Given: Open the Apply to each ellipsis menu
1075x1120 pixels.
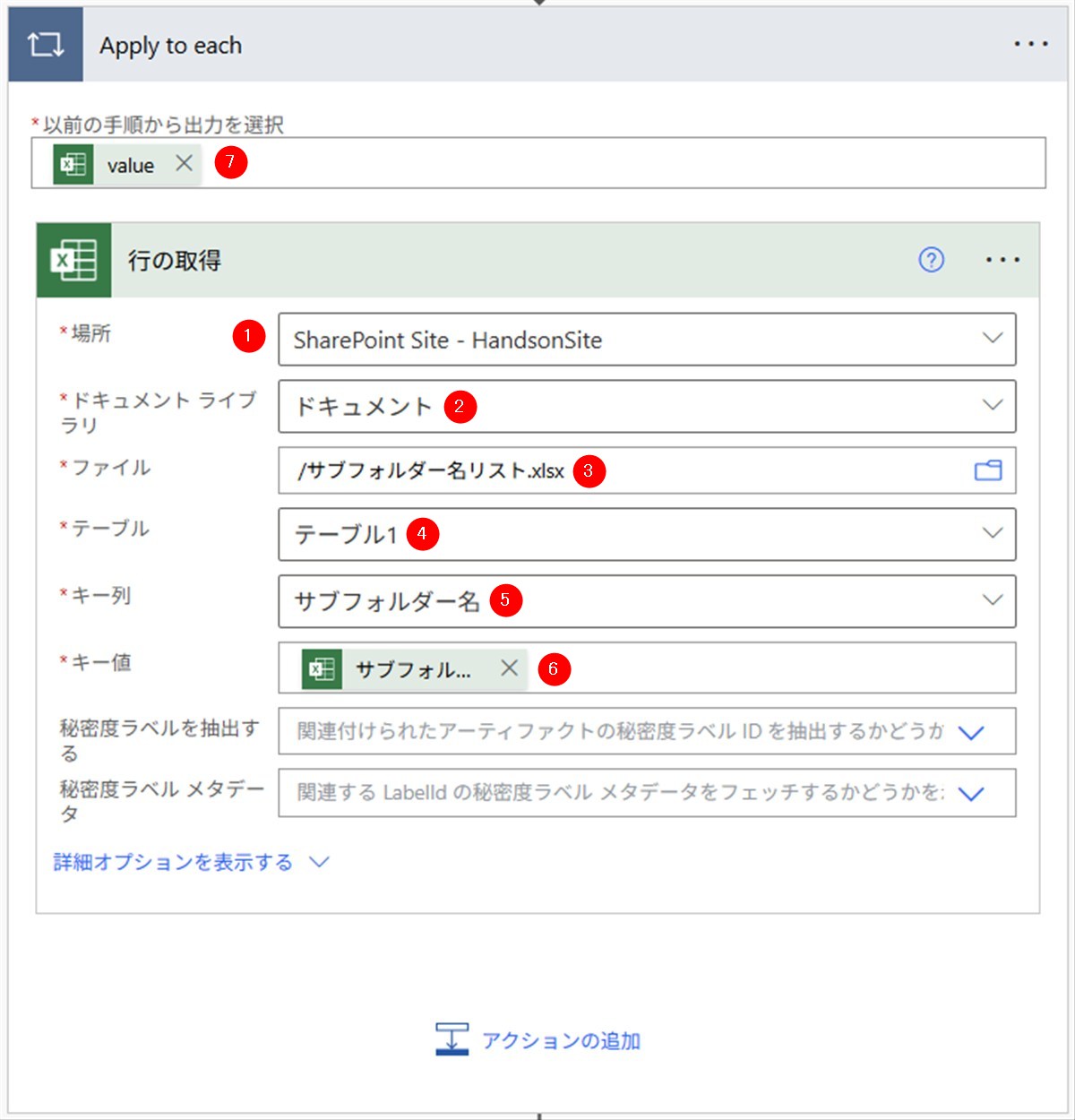Looking at the screenshot, I should tap(1030, 44).
